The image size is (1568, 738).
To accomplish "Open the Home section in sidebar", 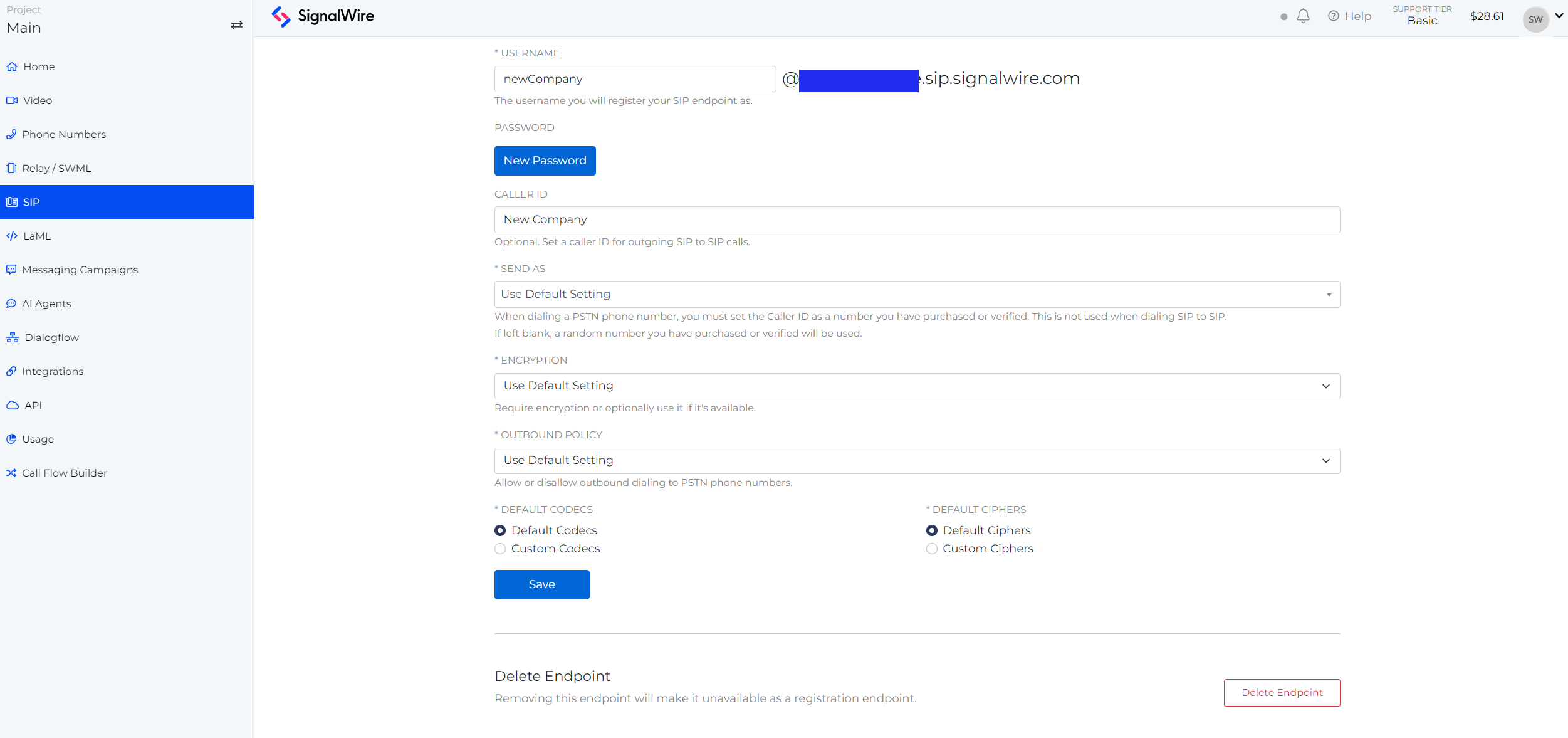I will coord(39,66).
